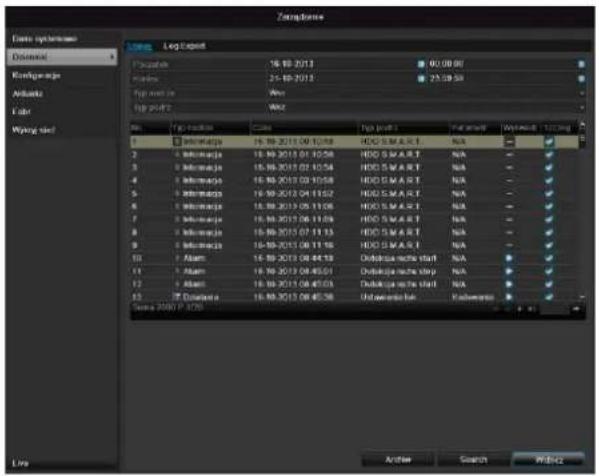The width and height of the screenshot is (599, 476).
Task: Open calendar picker for end date row
Action: click(421, 79)
